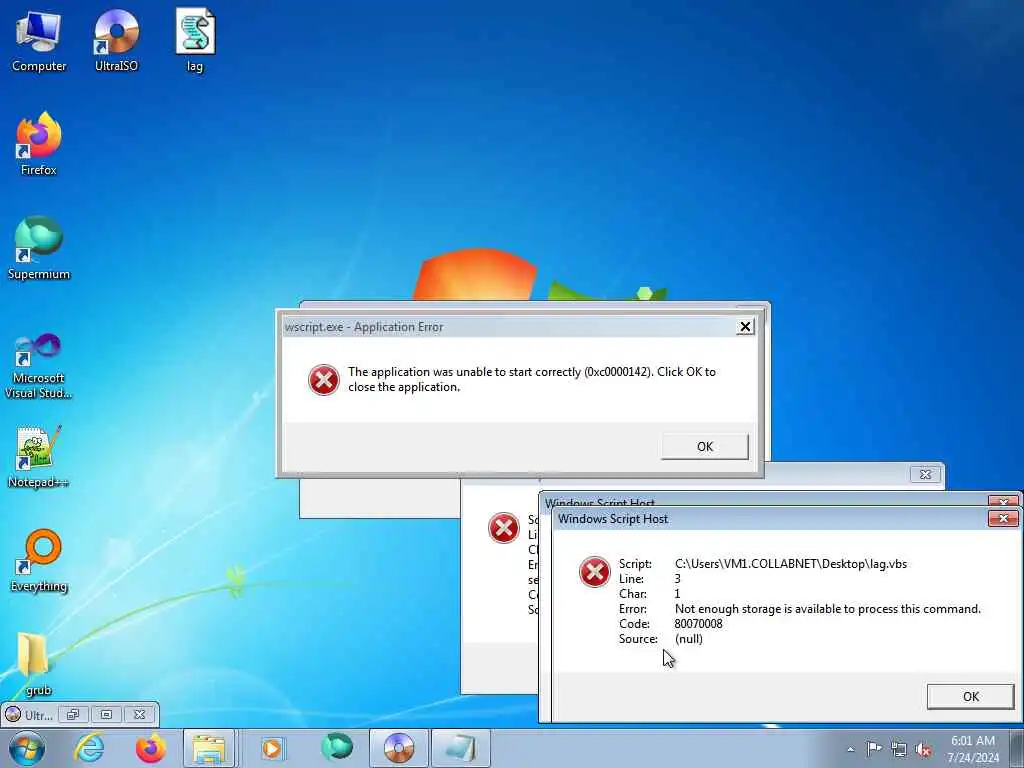Launch the Supermium desktop shortcut
Image resolution: width=1024 pixels, height=768 pixels.
(39, 248)
